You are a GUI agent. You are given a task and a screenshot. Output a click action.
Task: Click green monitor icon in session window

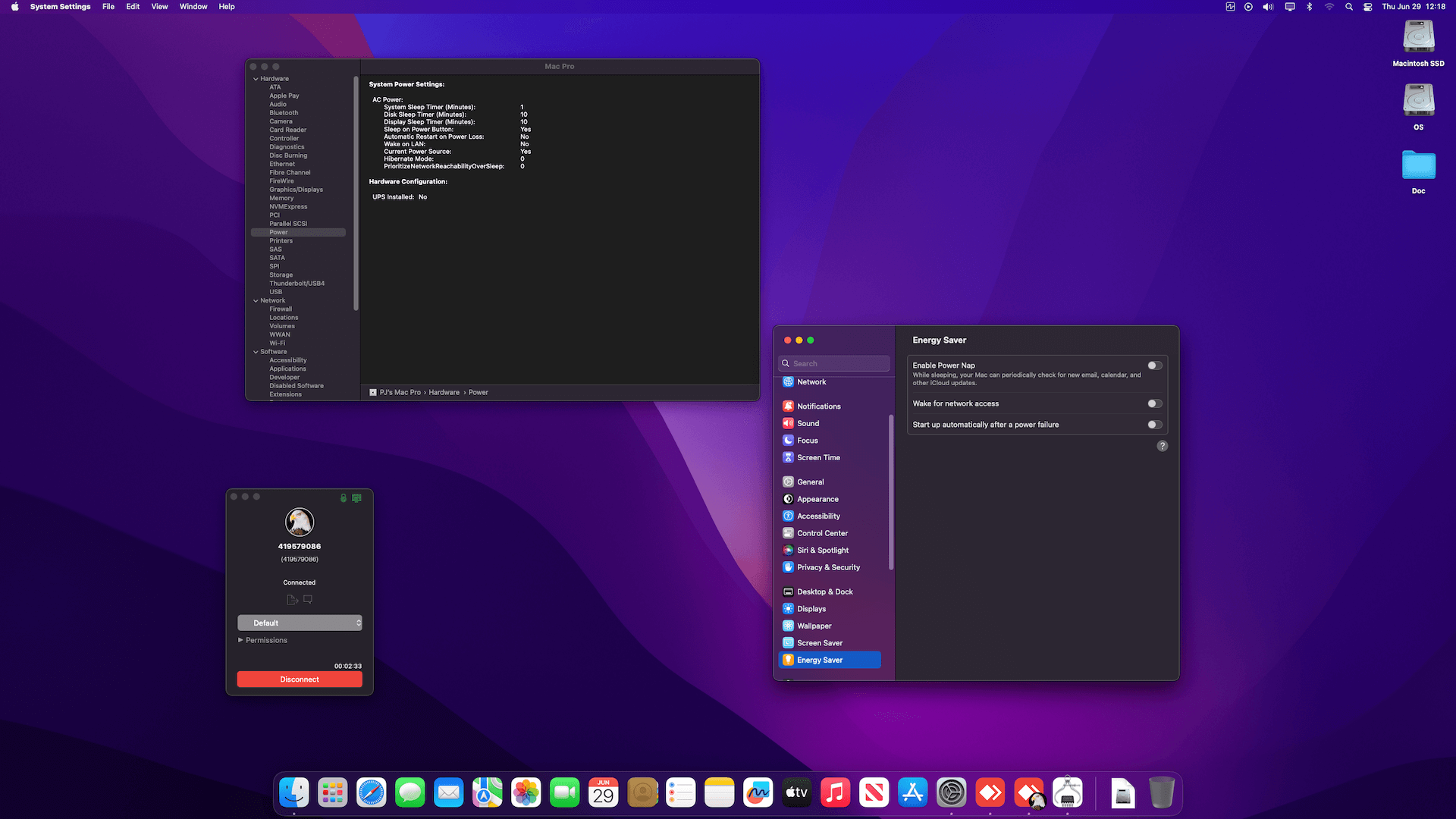pyautogui.click(x=356, y=498)
